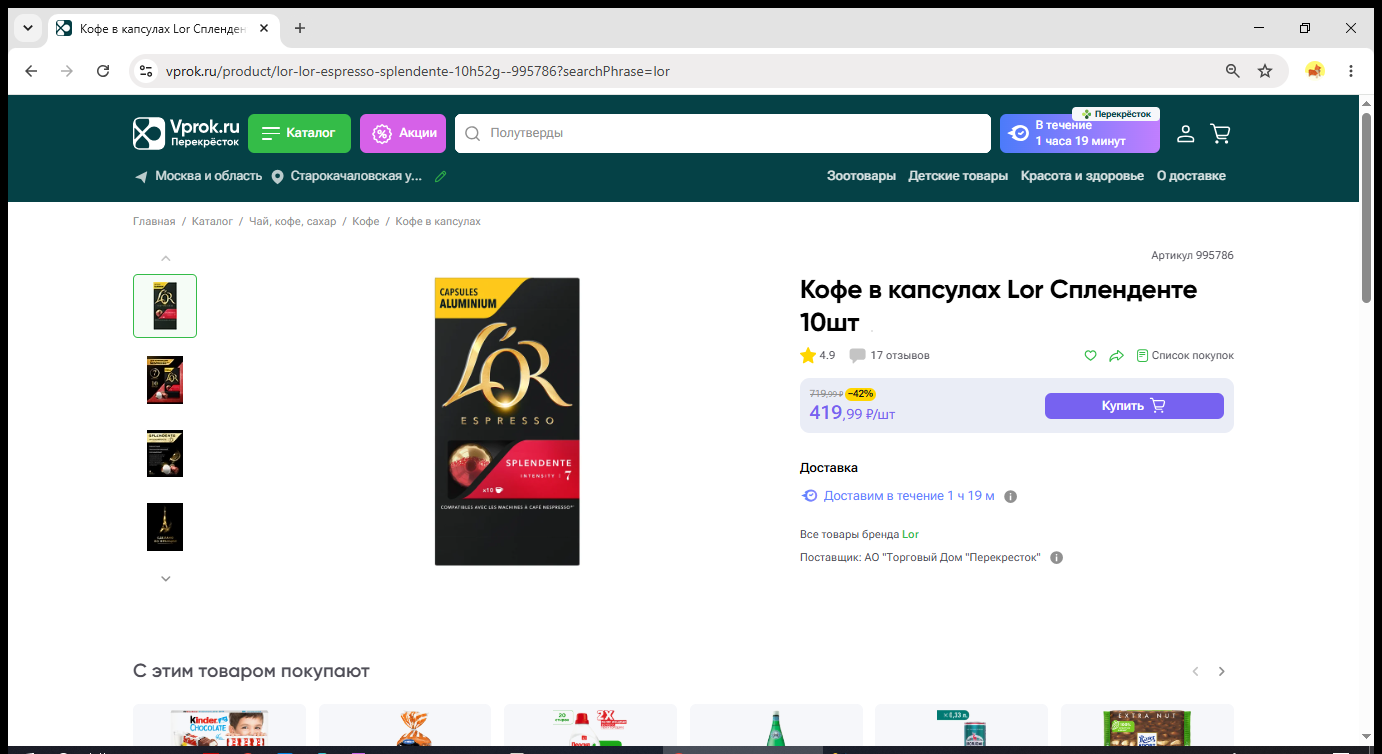Click the magnifier icon in the search box
The image size is (1382, 754).
[473, 133]
